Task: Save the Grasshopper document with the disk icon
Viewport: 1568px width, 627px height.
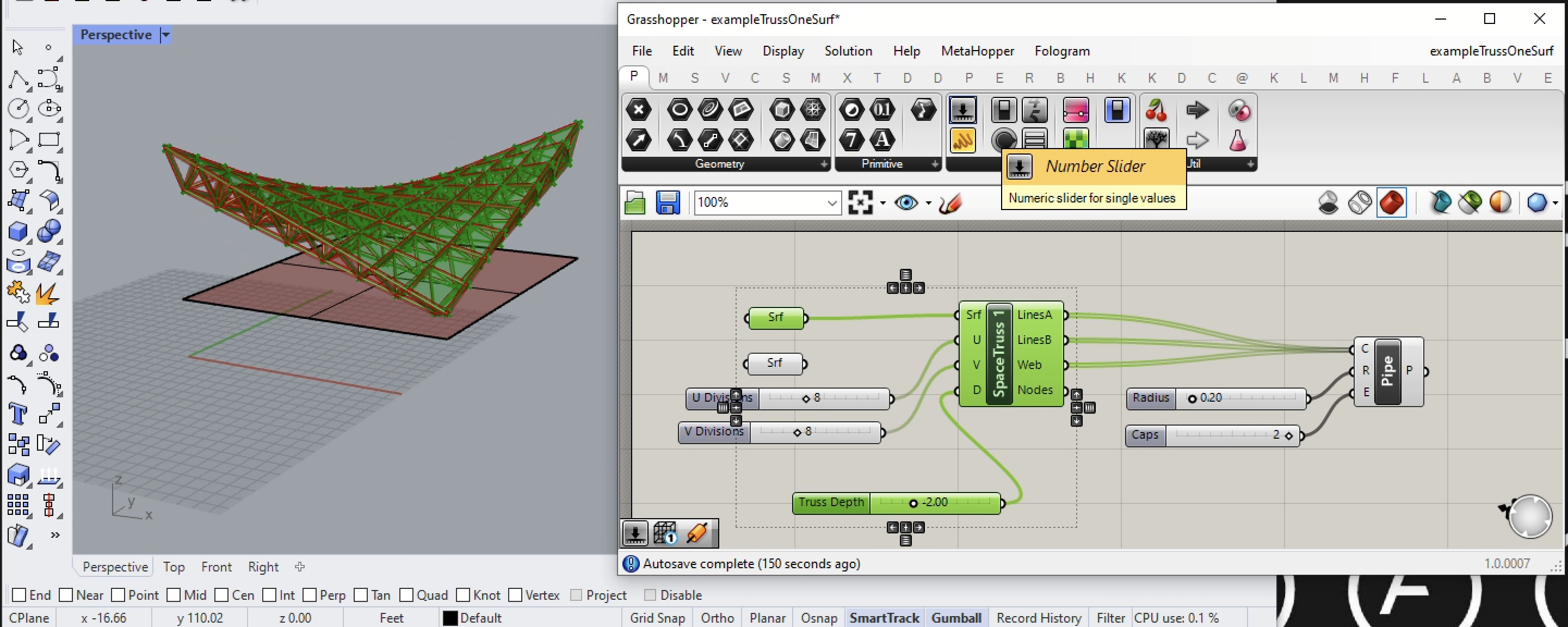Action: pos(668,202)
